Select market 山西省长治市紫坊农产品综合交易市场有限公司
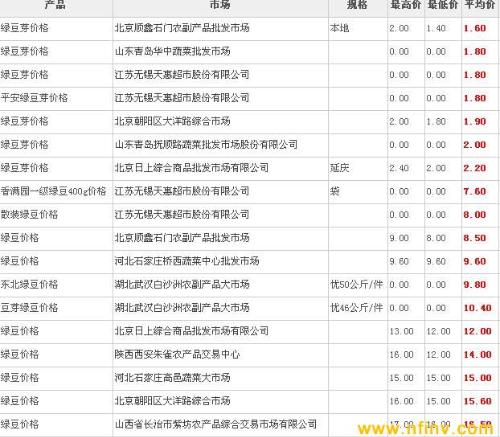 tap(216, 425)
